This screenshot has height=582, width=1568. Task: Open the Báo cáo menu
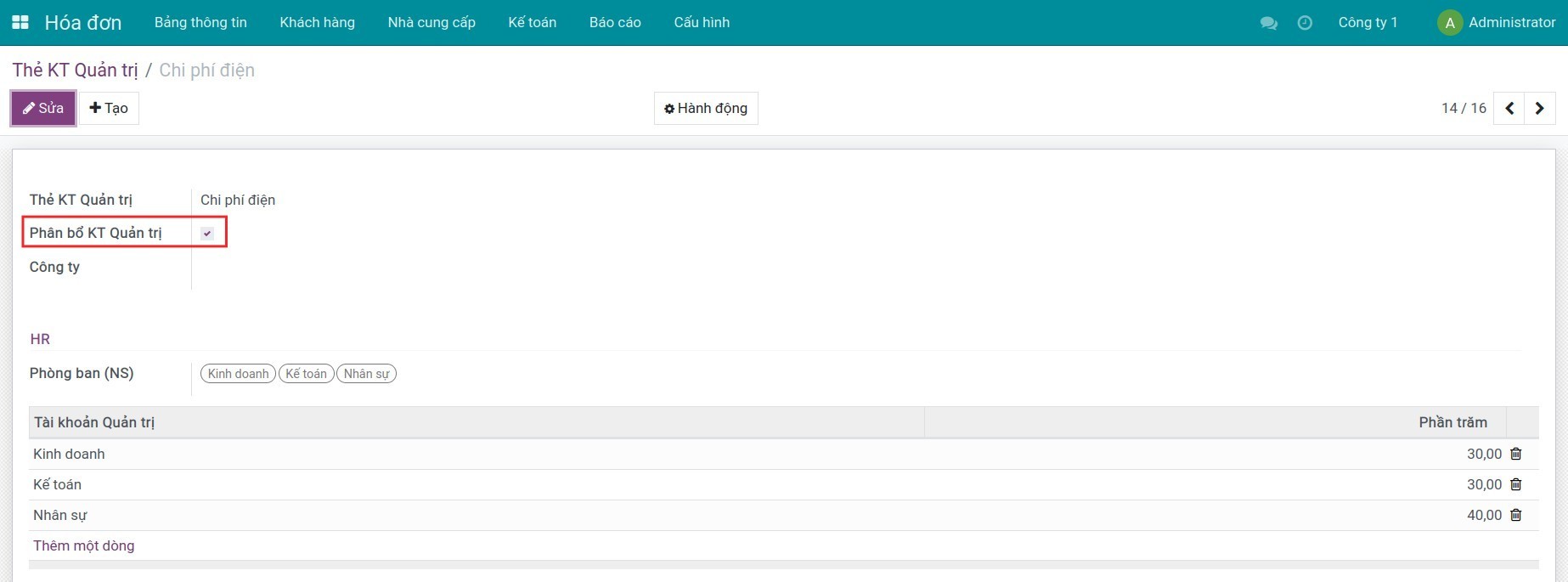(615, 23)
